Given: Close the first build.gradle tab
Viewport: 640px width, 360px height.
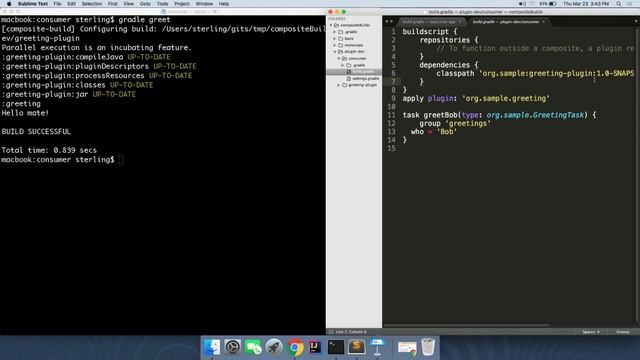Looking at the screenshot, I should (460, 22).
